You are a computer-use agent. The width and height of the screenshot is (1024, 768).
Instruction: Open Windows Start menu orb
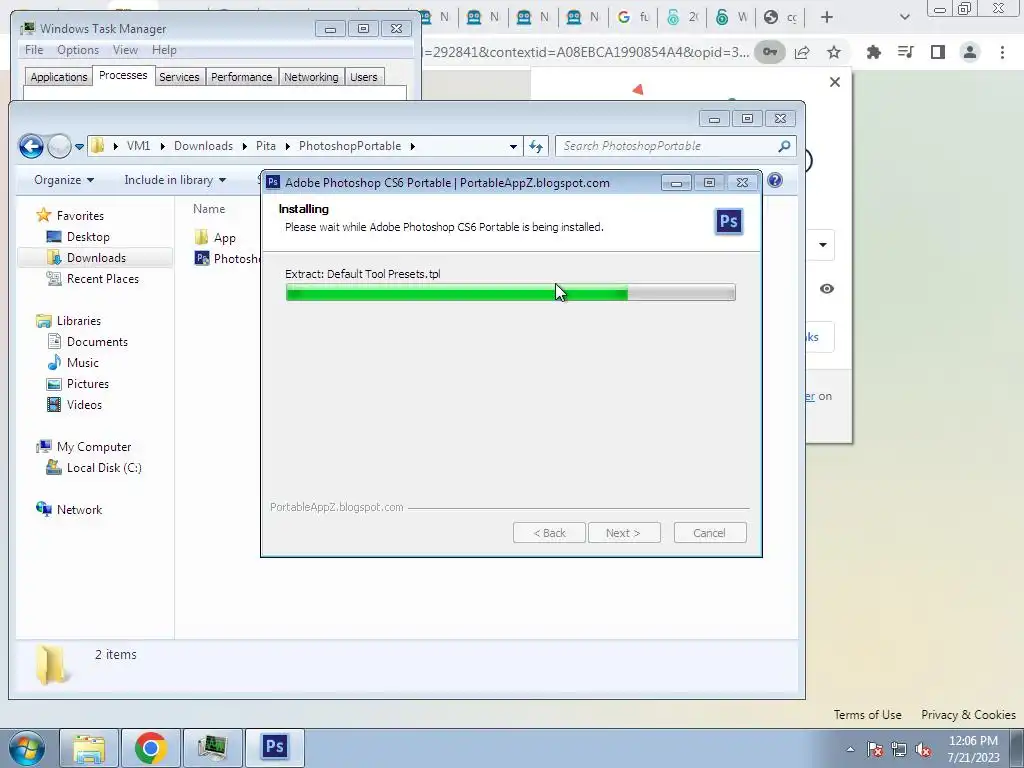(26, 748)
